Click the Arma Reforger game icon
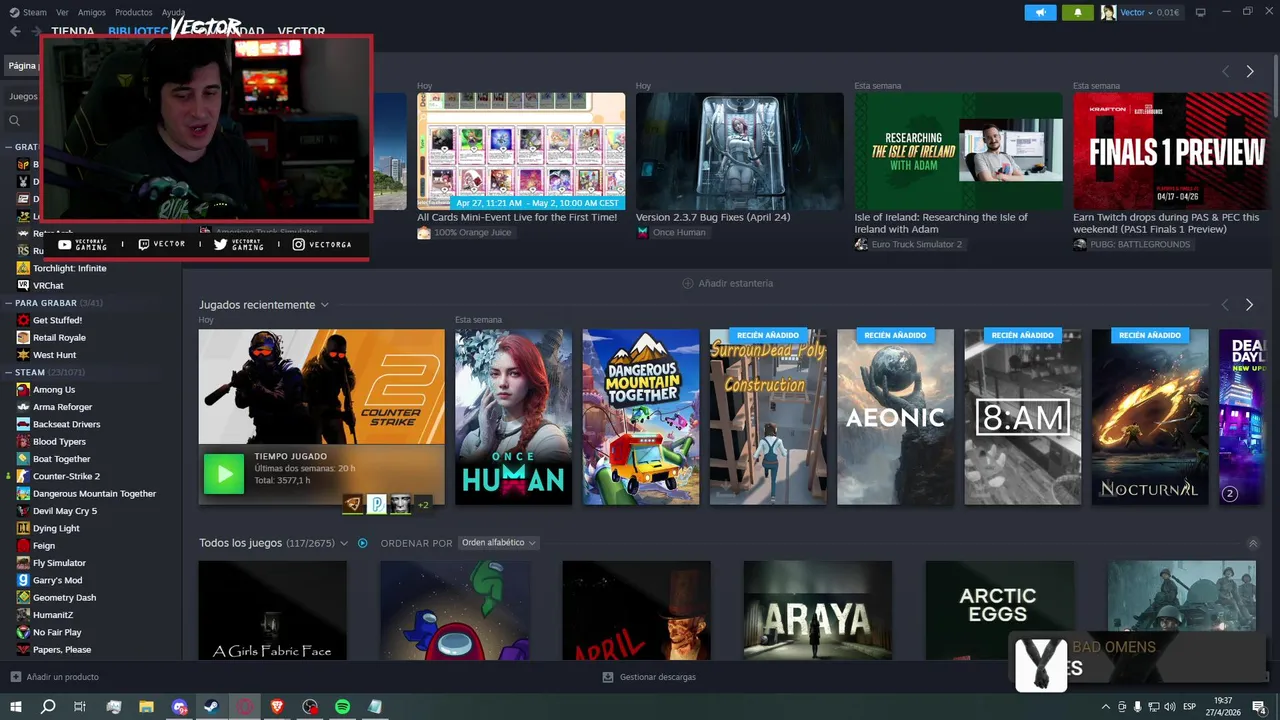 click(x=23, y=407)
